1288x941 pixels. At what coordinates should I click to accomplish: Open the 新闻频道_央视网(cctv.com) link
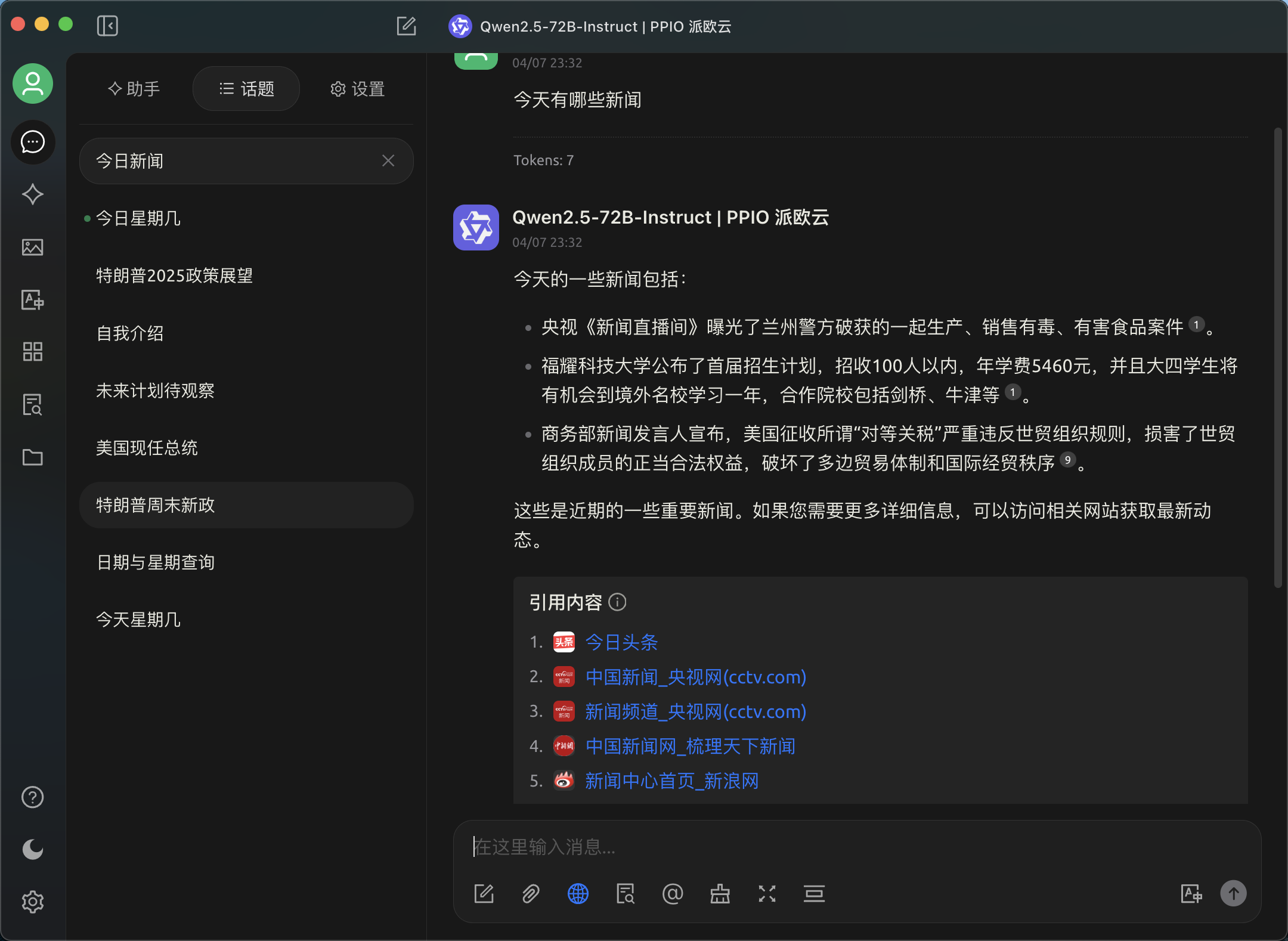(695, 711)
